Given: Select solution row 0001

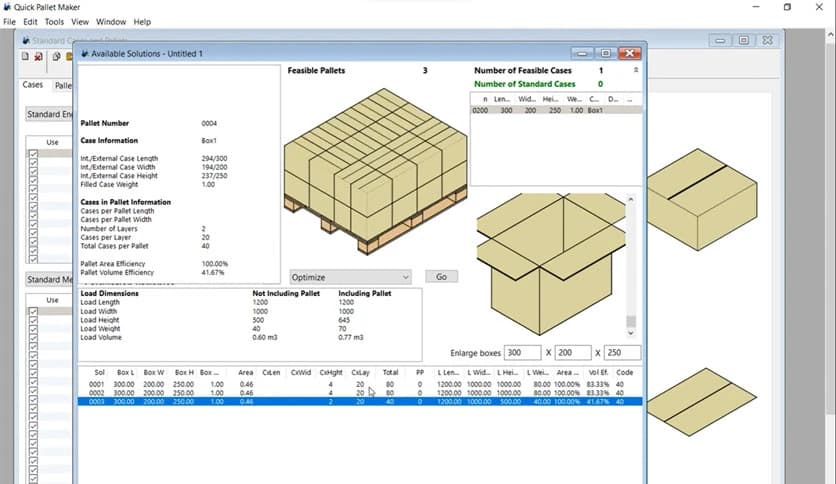Looking at the screenshot, I should [360, 384].
